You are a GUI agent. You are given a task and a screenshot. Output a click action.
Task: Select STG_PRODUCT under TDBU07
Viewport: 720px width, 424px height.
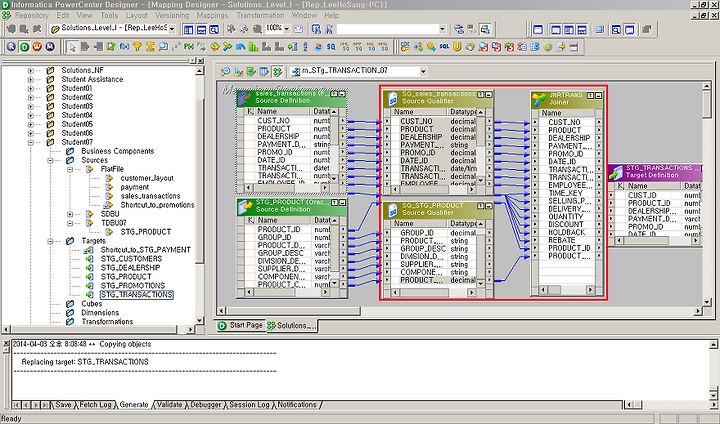146,232
